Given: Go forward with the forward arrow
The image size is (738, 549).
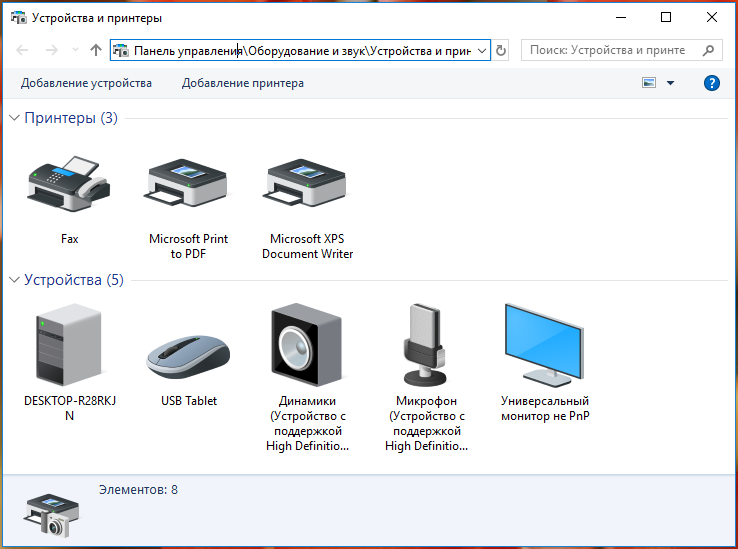Looking at the screenshot, I should (x=51, y=50).
